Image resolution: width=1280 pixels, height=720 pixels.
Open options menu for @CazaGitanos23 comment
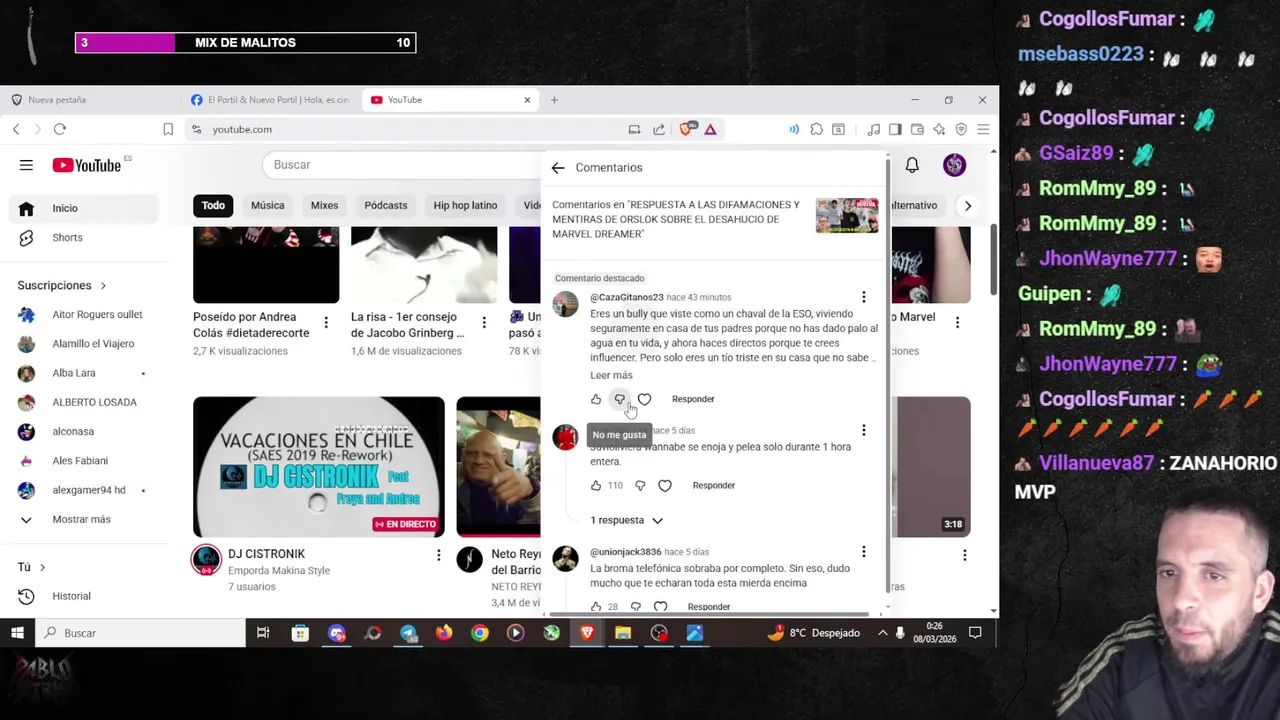point(864,297)
